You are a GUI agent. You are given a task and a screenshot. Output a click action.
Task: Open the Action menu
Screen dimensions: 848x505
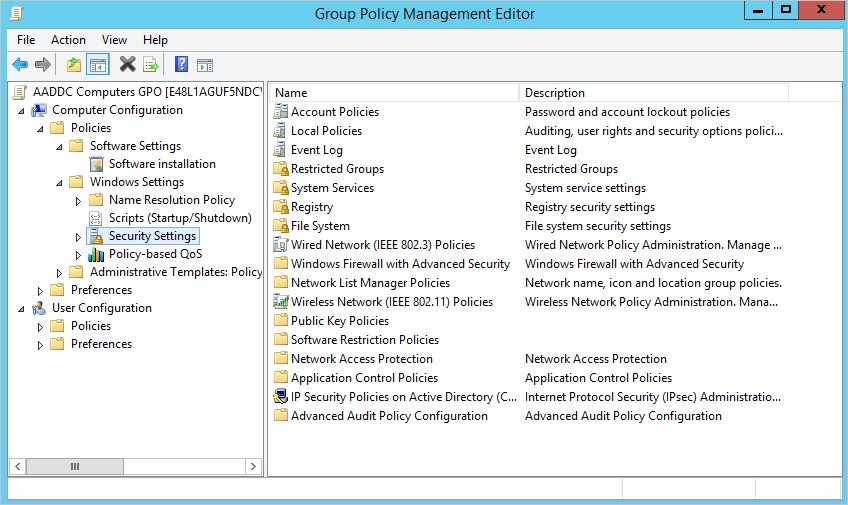[x=68, y=40]
